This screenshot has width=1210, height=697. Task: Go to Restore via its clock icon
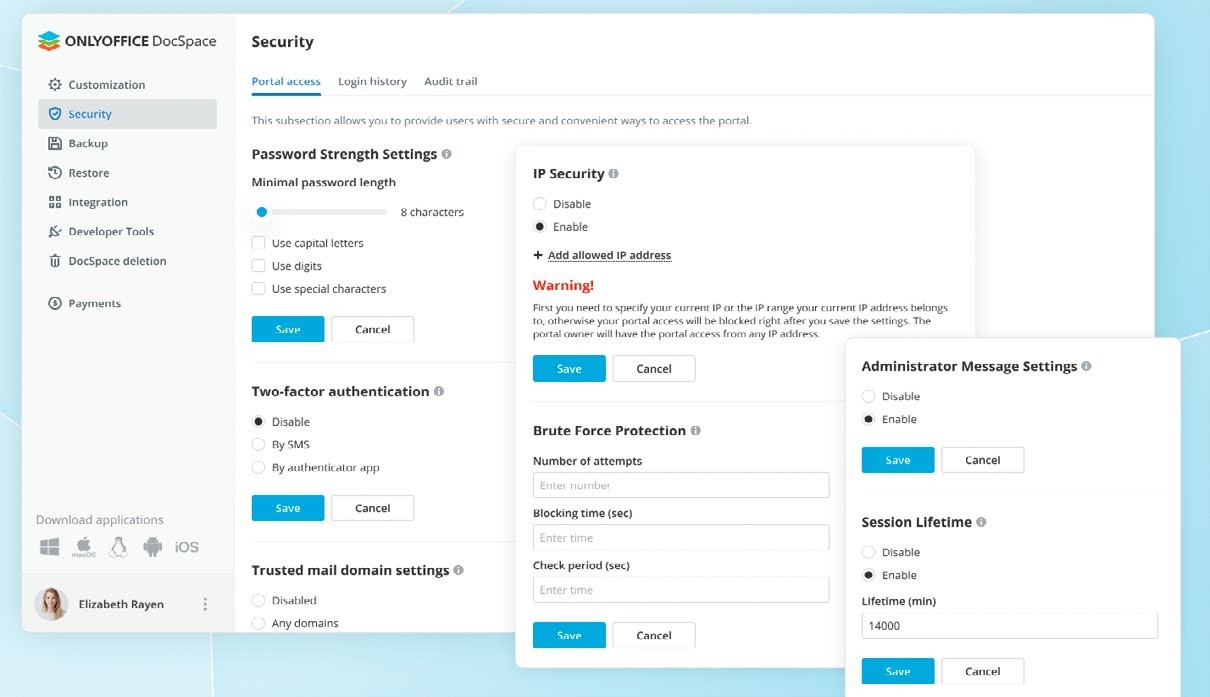point(55,173)
